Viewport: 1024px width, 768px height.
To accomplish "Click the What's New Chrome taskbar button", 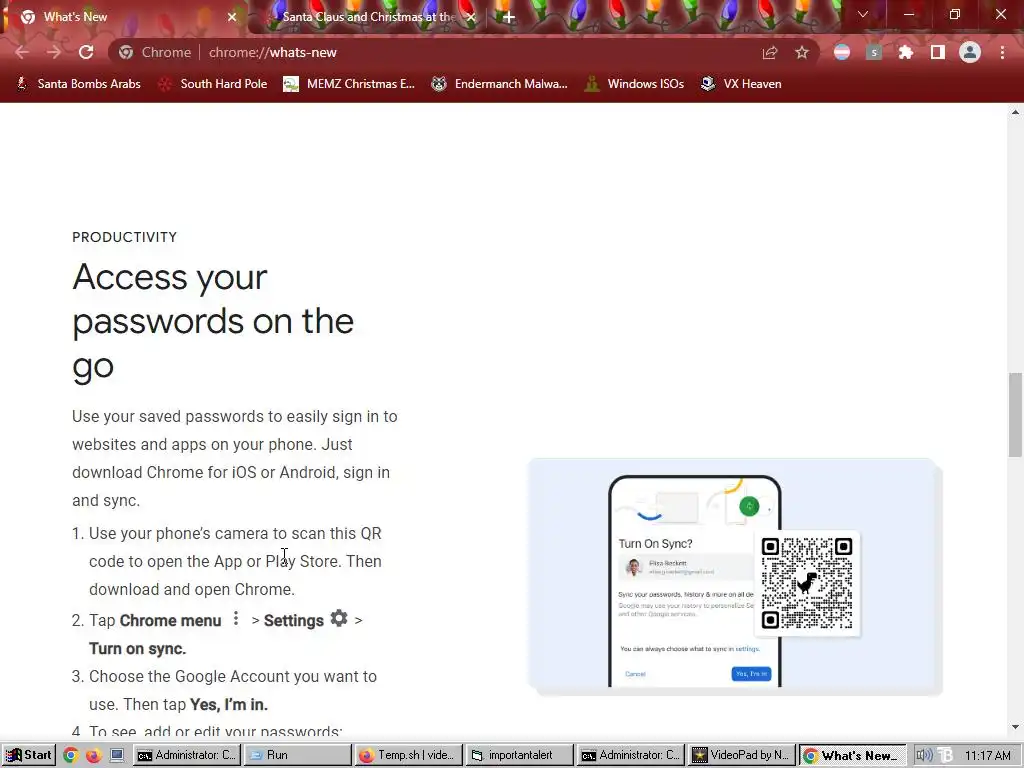I will coord(853,755).
